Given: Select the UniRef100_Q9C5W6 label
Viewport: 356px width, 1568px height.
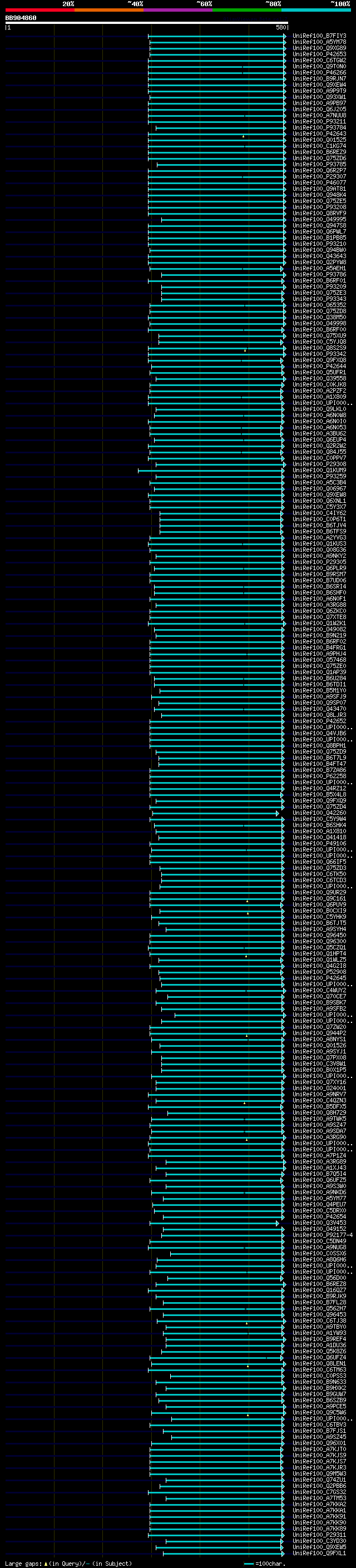Looking at the screenshot, I should (x=319, y=1413).
